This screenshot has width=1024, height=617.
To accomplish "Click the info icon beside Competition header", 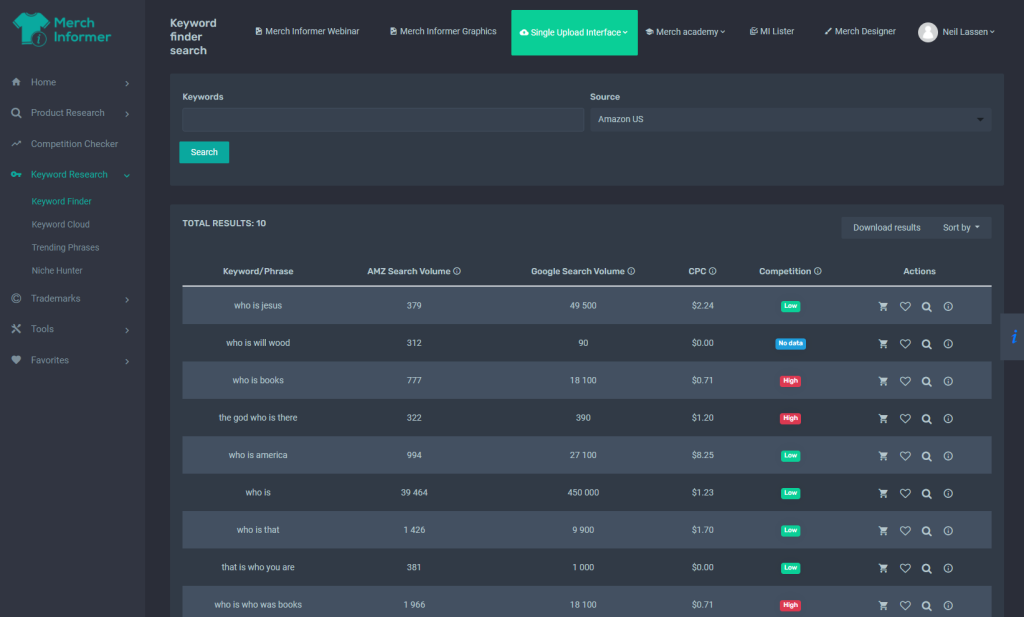I will (818, 271).
